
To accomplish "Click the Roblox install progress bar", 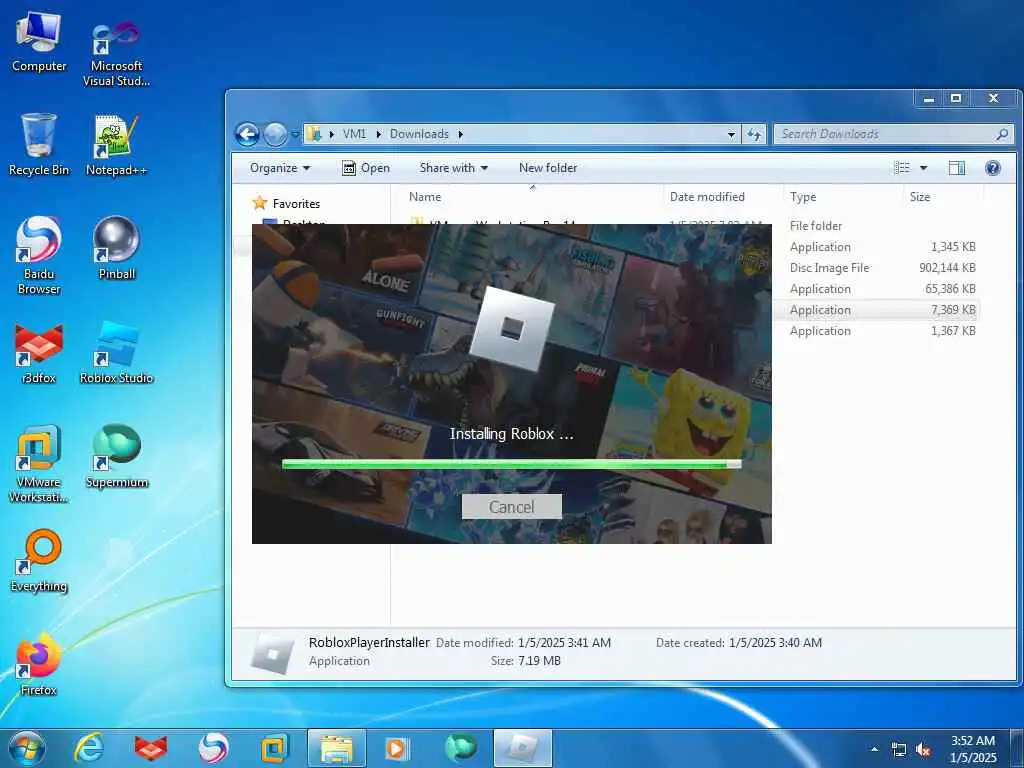I will (511, 464).
